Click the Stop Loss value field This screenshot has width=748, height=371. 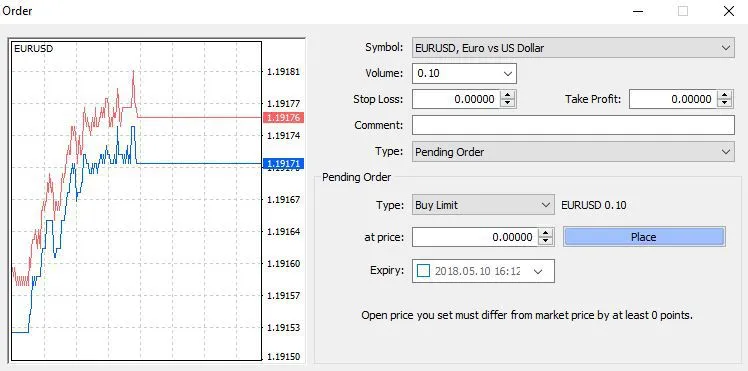456,99
